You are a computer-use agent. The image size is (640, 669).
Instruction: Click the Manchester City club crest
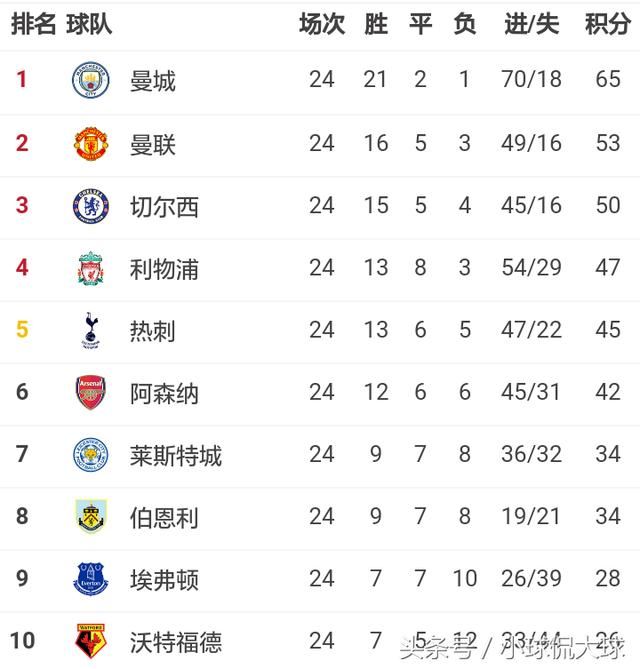click(91, 80)
